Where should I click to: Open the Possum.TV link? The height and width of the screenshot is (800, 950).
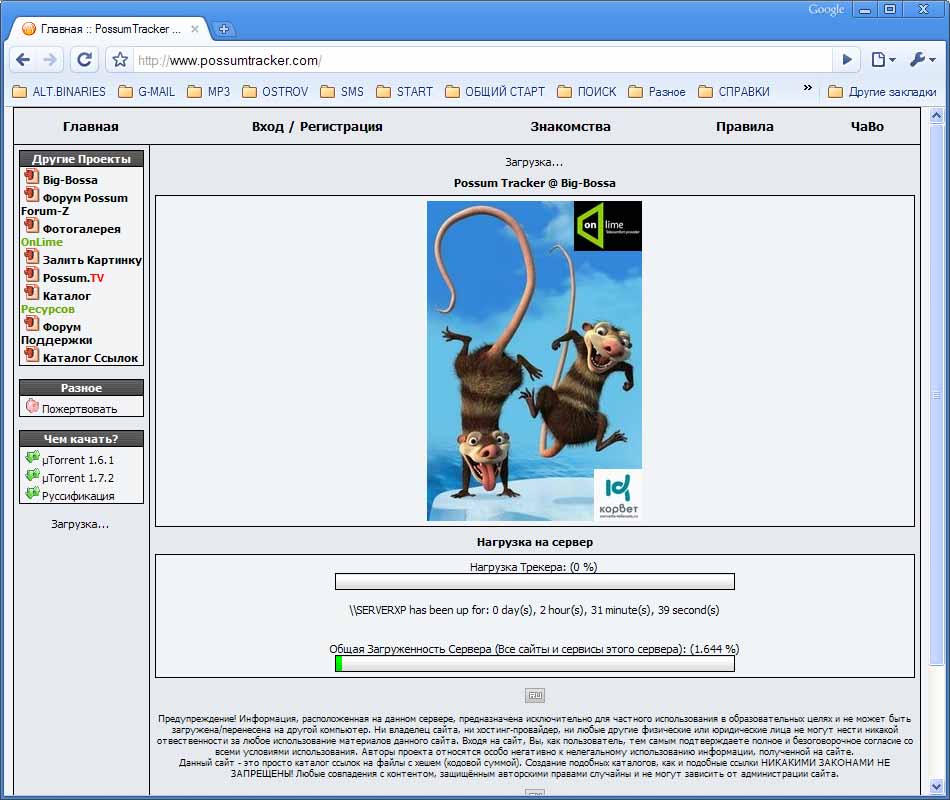tap(73, 278)
